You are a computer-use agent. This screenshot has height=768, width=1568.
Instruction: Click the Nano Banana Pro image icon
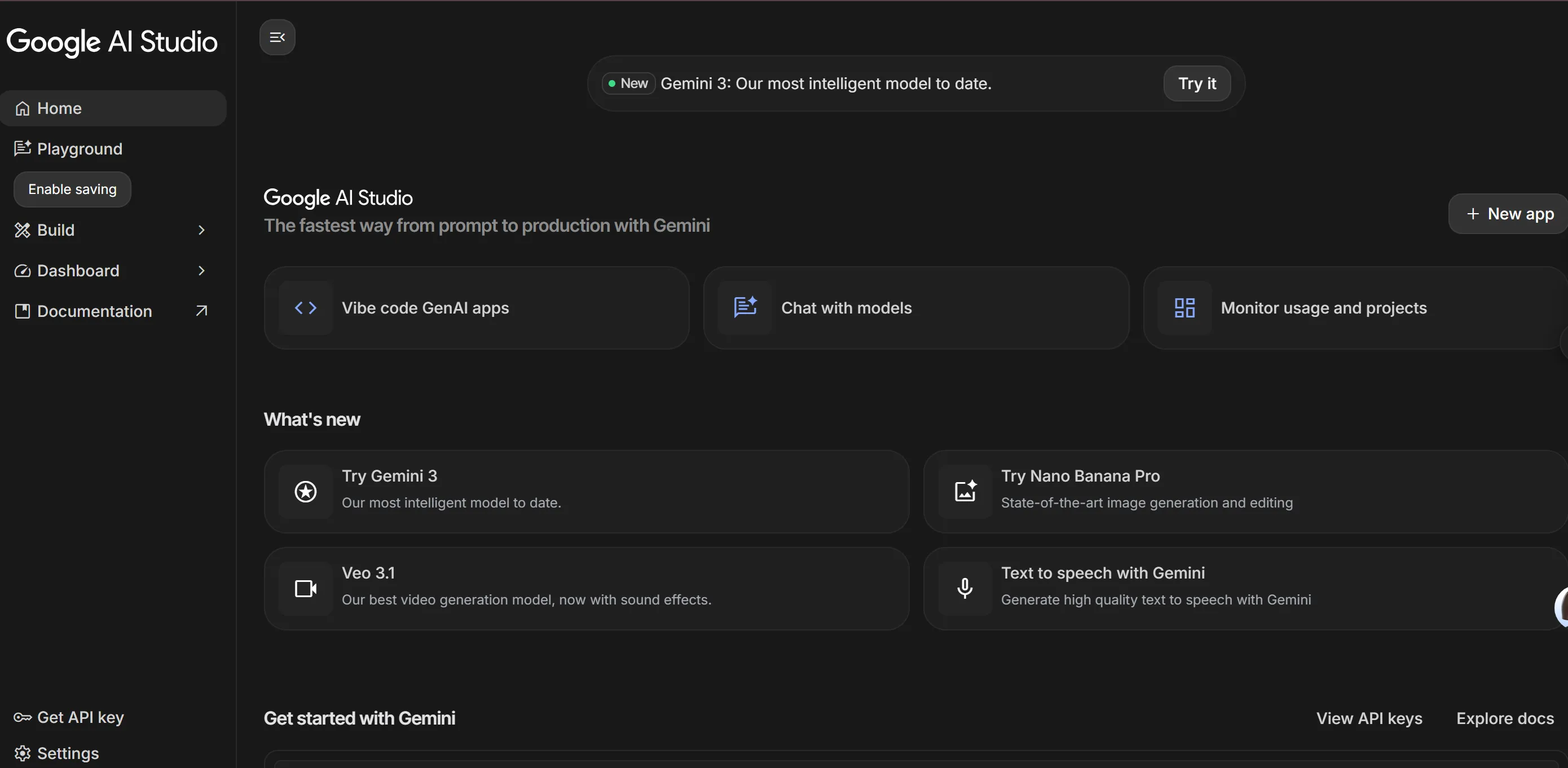point(965,491)
